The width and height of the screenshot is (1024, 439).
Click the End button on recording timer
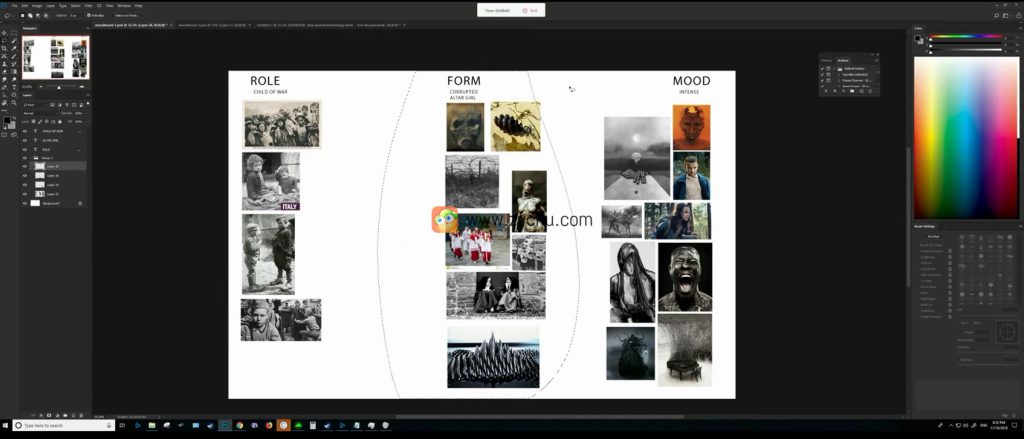pos(531,10)
